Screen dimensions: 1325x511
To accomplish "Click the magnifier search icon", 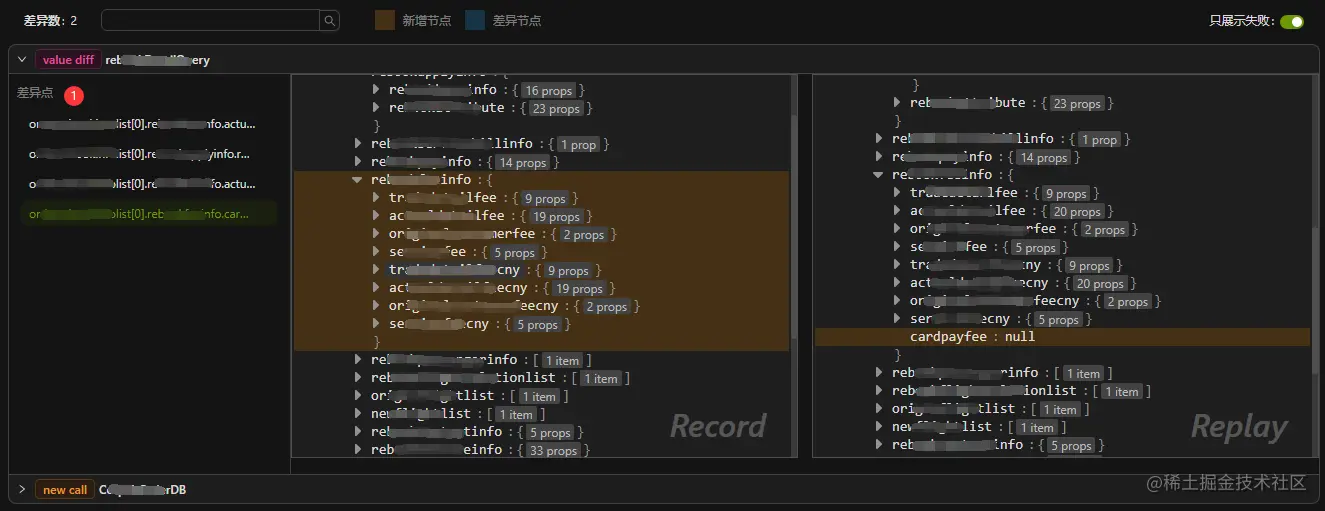I will (x=329, y=20).
